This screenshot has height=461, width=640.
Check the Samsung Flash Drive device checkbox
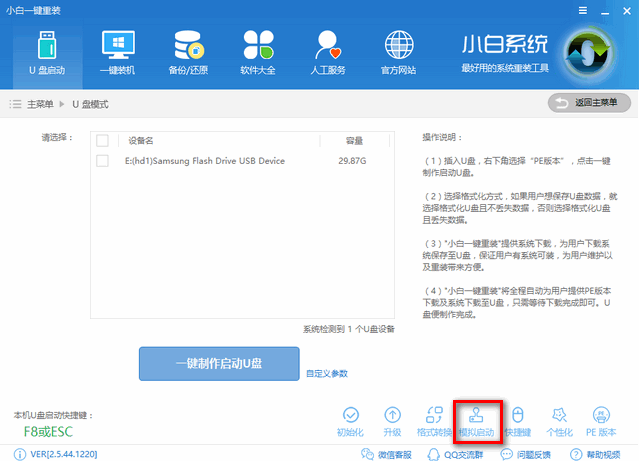point(102,161)
